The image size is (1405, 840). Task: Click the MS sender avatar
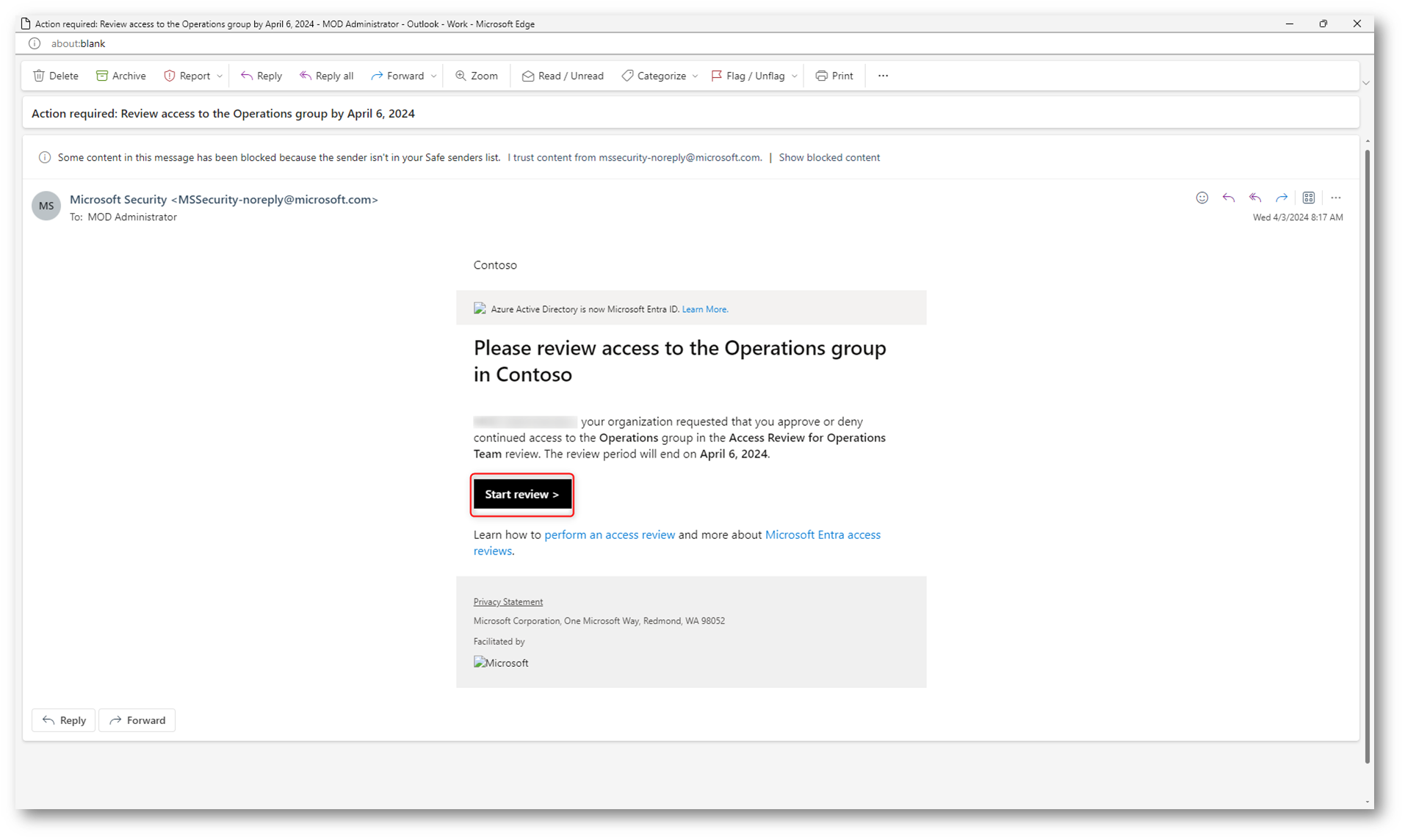[46, 206]
